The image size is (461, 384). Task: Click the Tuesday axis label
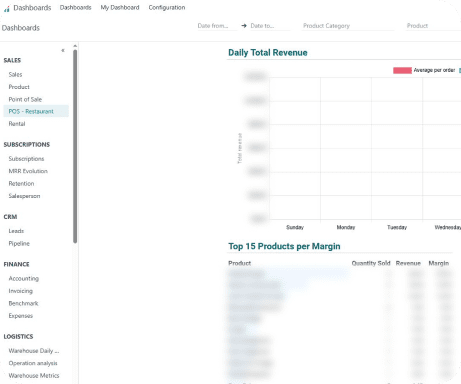[x=397, y=227]
